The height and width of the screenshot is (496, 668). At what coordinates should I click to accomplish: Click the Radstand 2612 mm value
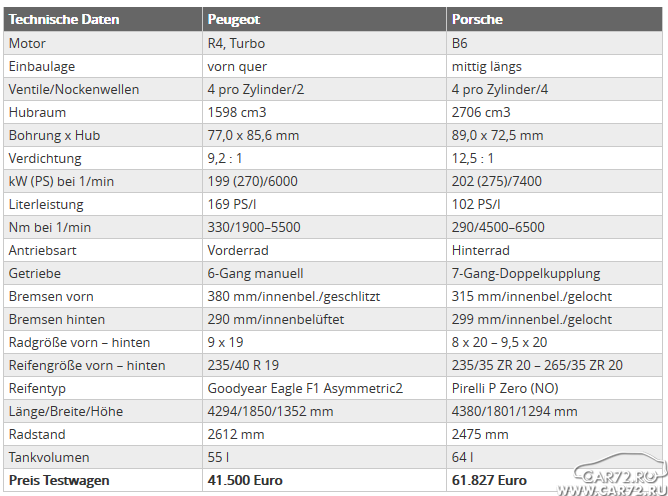236,434
